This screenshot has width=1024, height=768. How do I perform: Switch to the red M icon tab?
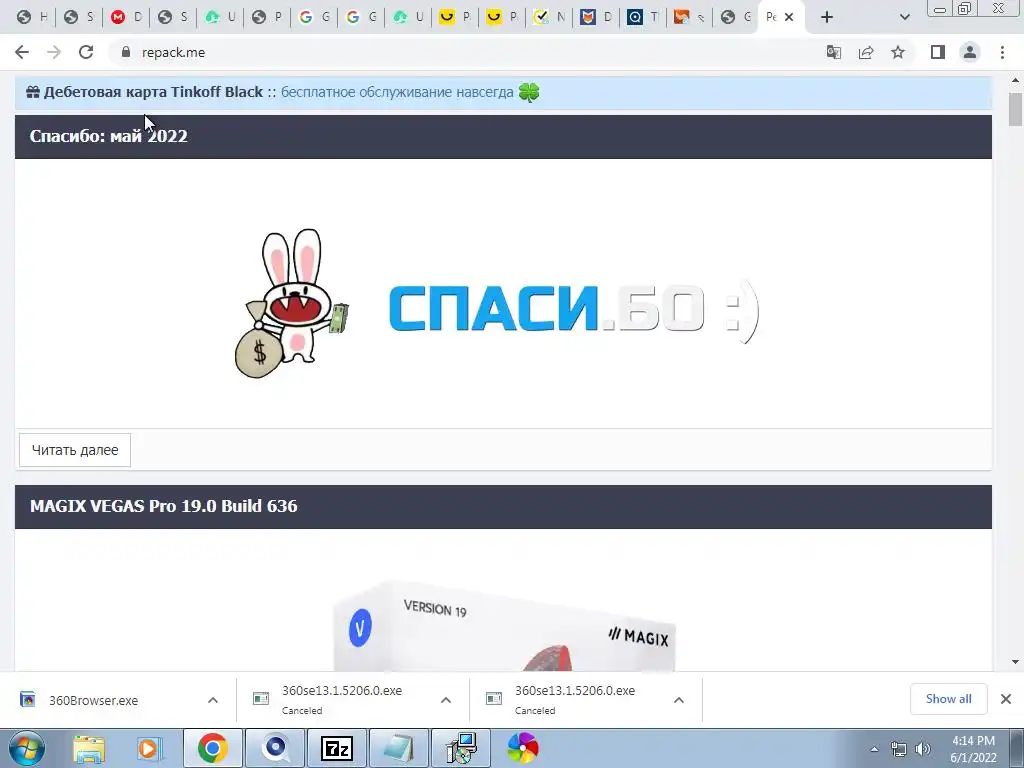[127, 17]
